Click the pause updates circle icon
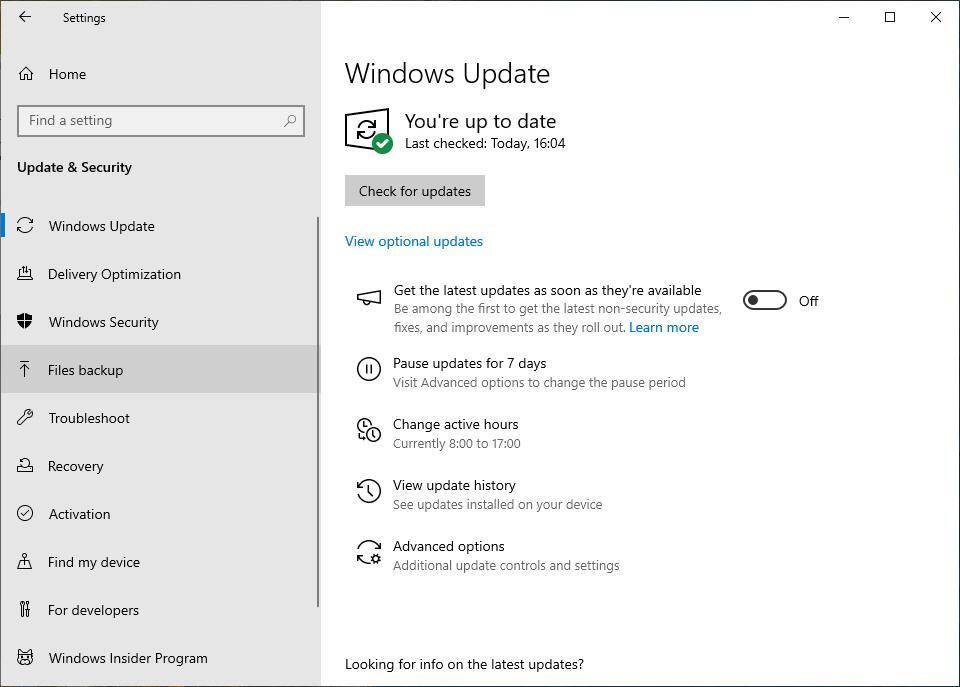Image resolution: width=960 pixels, height=687 pixels. click(369, 369)
